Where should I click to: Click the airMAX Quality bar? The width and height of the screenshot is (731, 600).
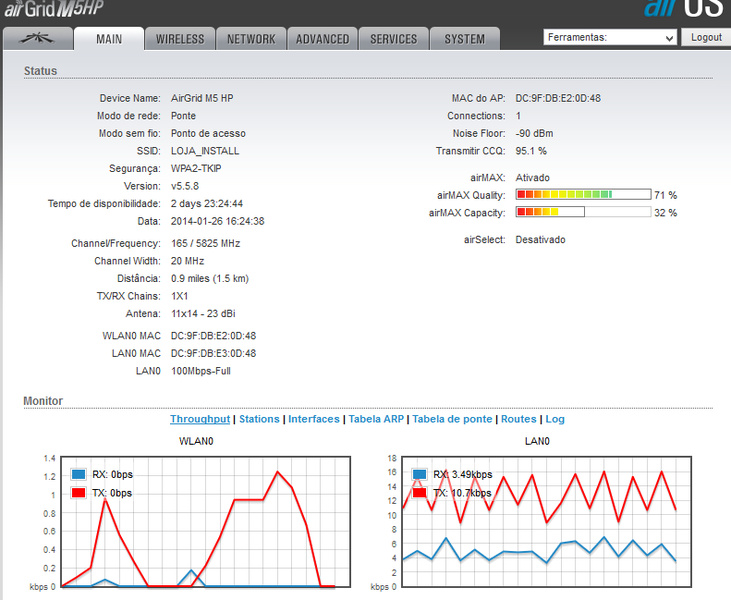tap(583, 195)
